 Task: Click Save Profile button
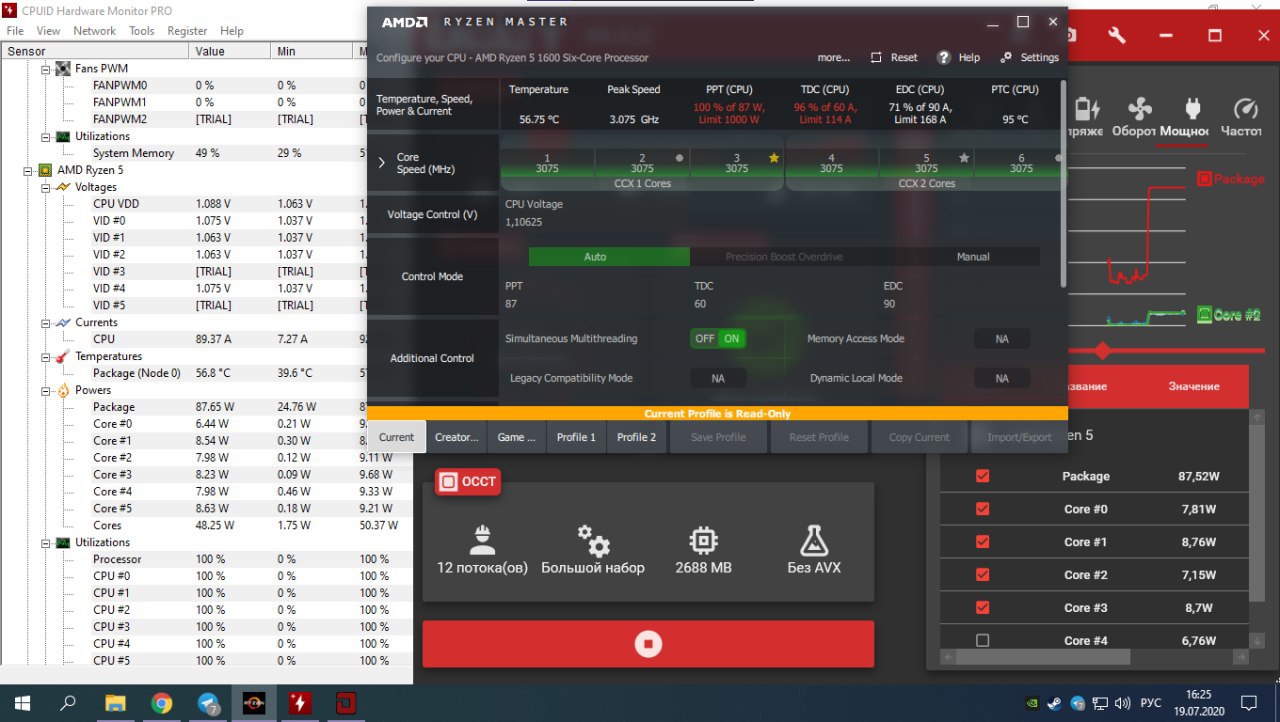[718, 437]
